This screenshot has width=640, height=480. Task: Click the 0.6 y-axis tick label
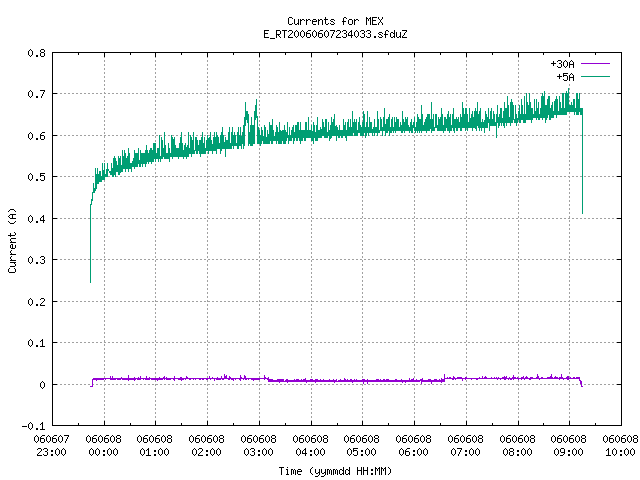coord(36,136)
